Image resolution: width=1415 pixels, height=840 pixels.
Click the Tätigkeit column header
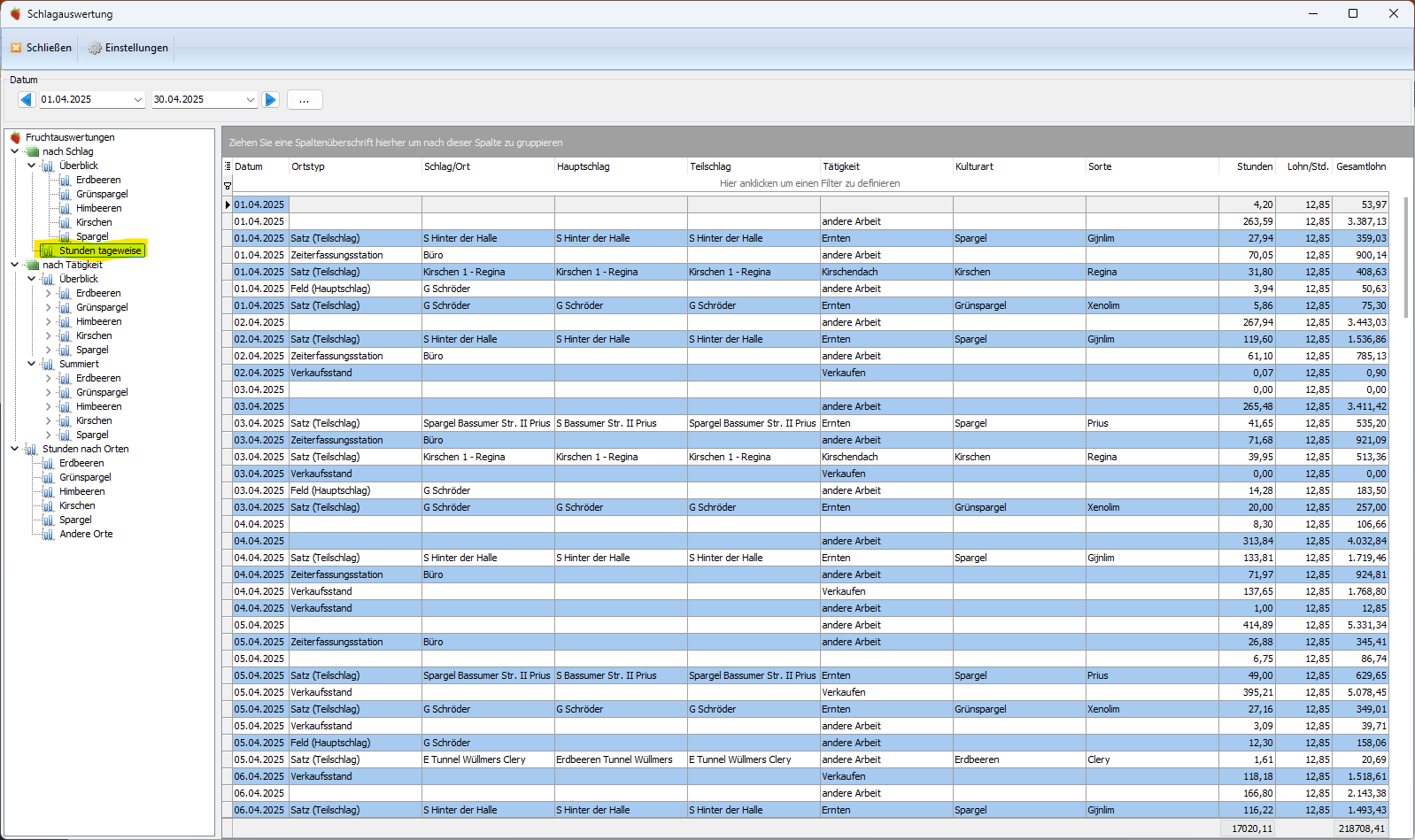pyautogui.click(x=887, y=166)
